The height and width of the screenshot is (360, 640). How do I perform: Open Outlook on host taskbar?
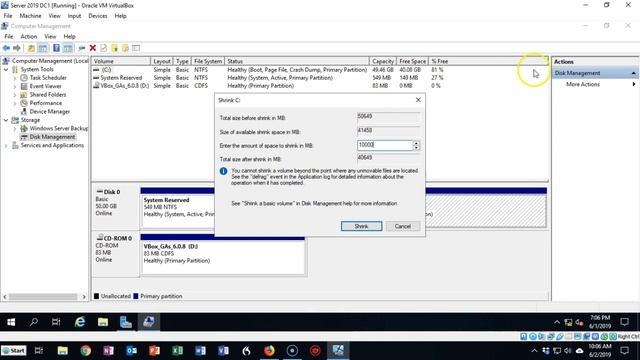pos(131,351)
